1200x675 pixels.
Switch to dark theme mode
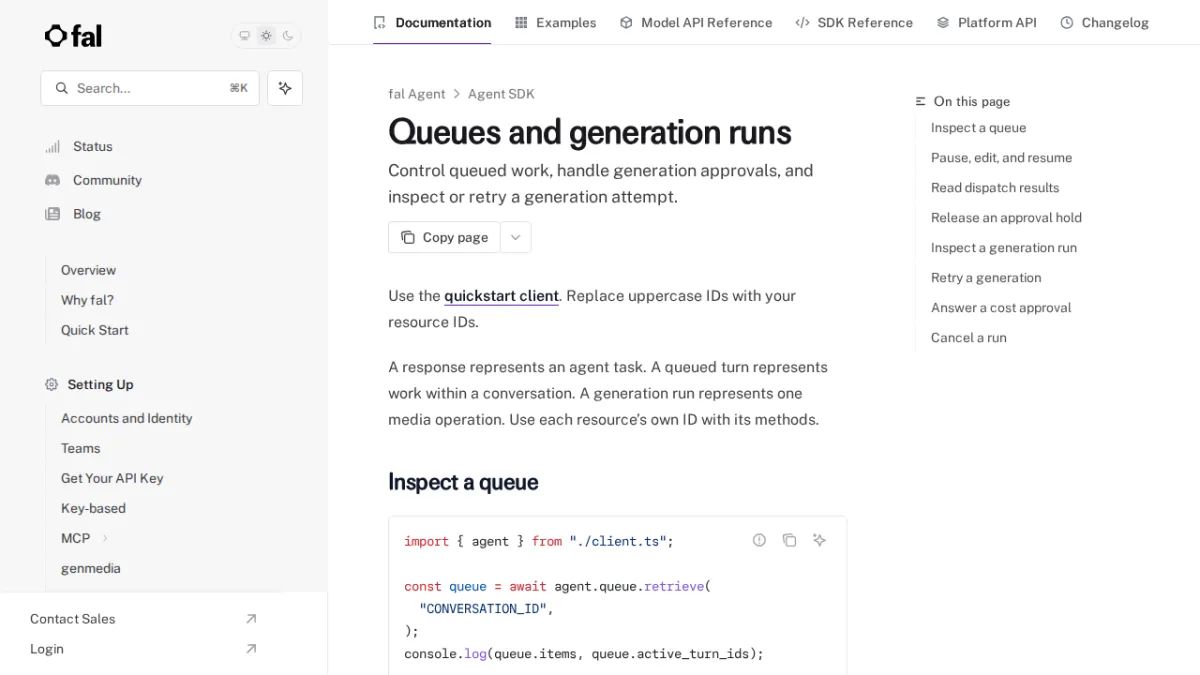(x=288, y=36)
